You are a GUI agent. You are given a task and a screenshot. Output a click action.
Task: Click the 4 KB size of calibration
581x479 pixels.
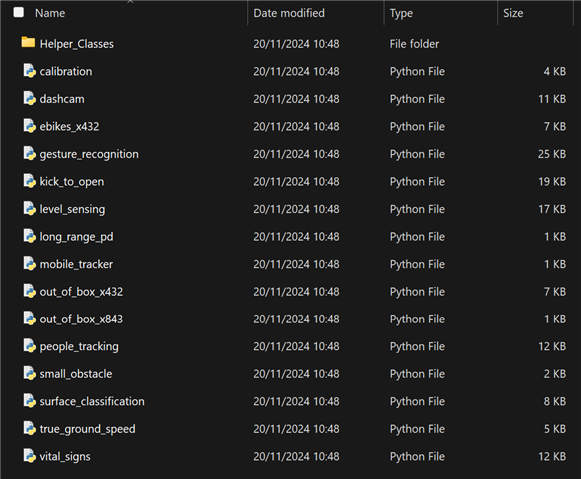[555, 71]
